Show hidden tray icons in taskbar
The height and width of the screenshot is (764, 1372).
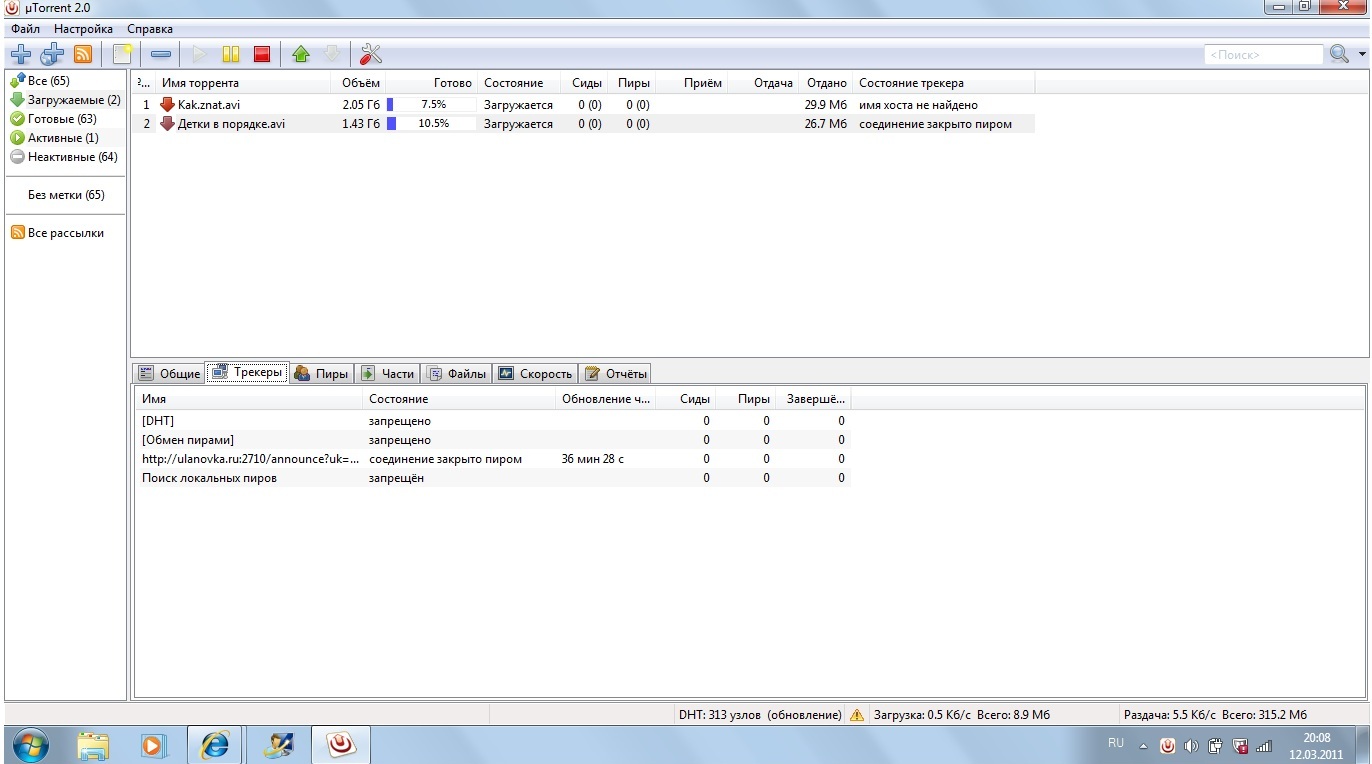tap(1143, 746)
